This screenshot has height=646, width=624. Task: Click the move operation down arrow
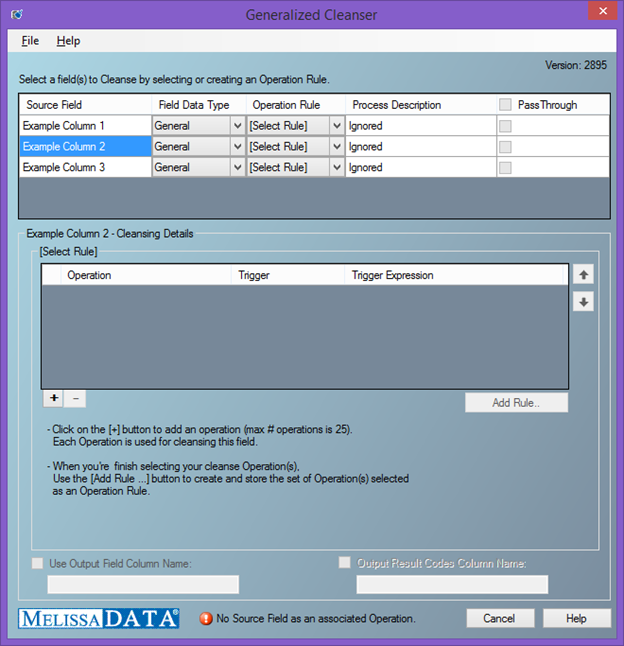click(x=584, y=301)
